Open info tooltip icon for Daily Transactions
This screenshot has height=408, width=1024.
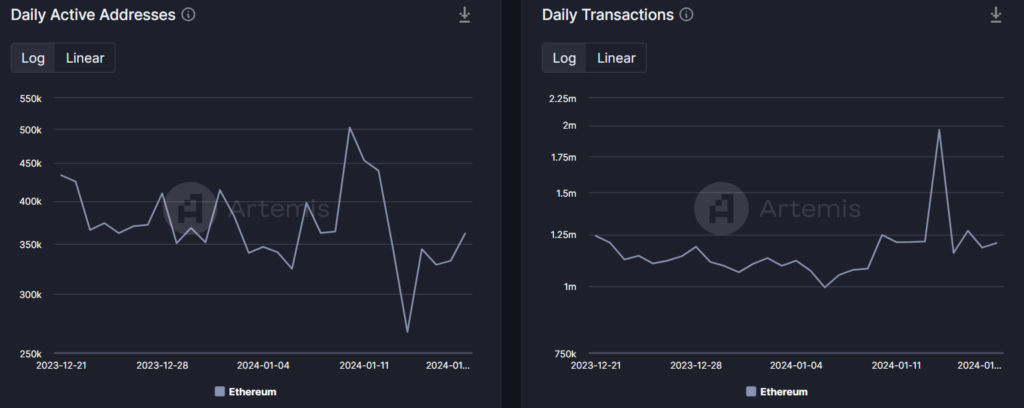(686, 15)
